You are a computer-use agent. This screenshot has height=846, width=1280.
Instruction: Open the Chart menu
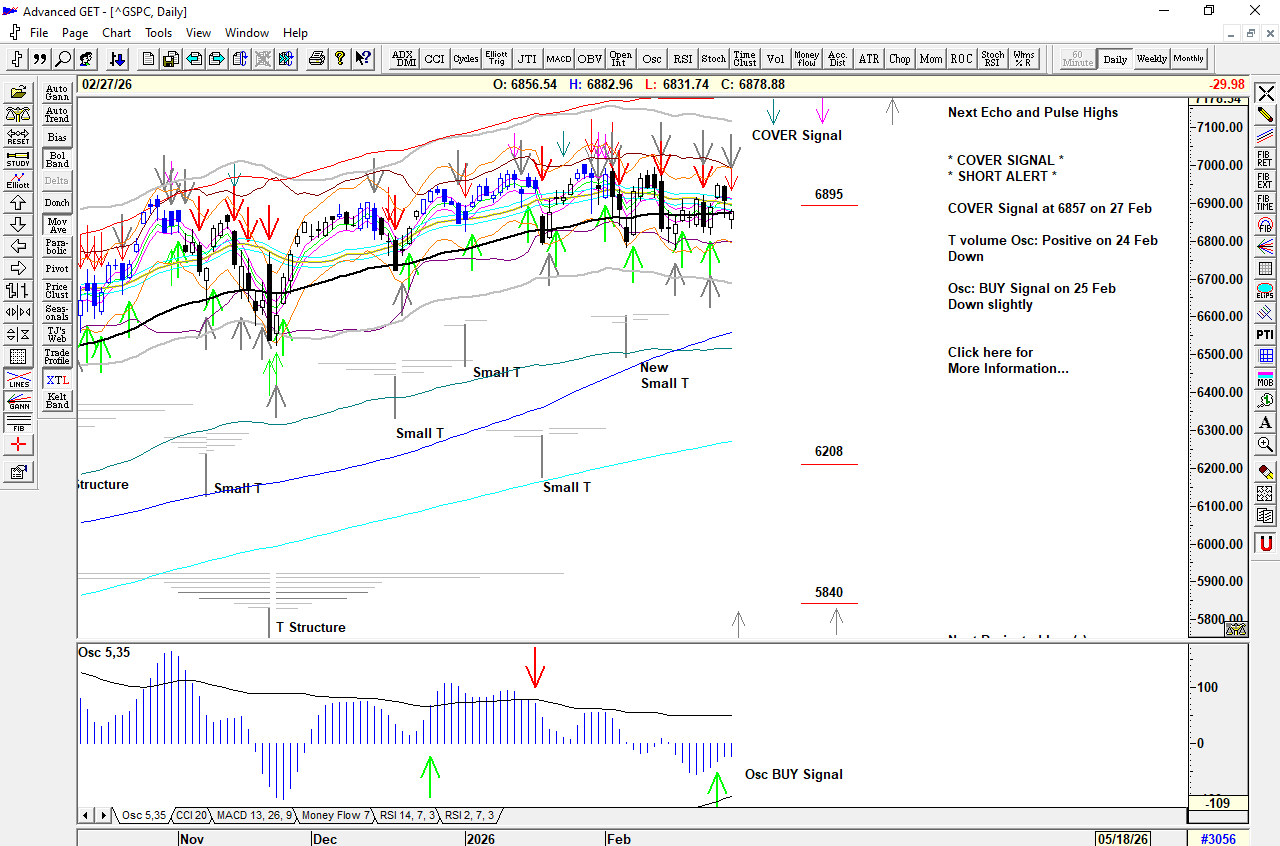tap(116, 33)
